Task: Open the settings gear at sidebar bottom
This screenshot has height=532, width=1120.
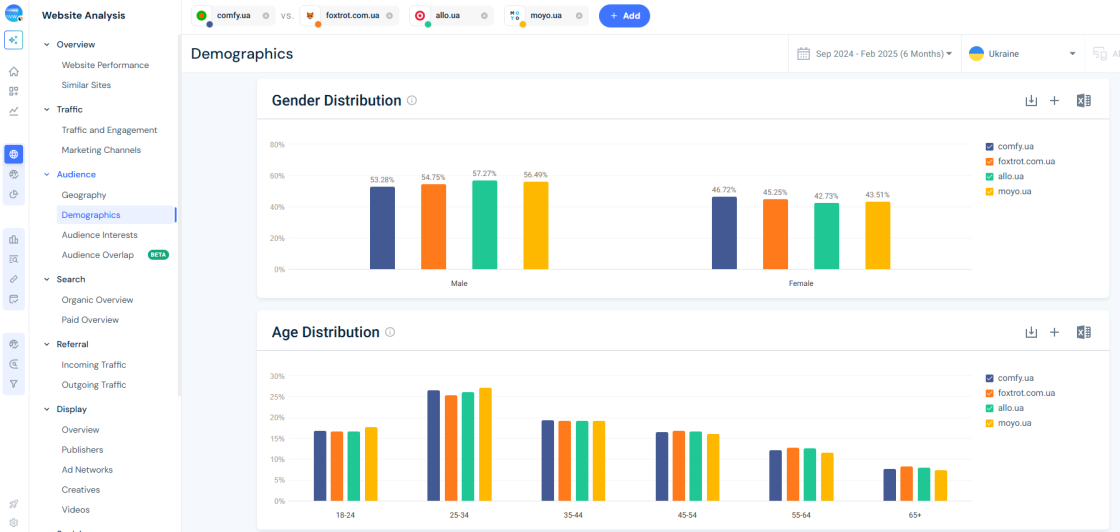Action: 14,522
